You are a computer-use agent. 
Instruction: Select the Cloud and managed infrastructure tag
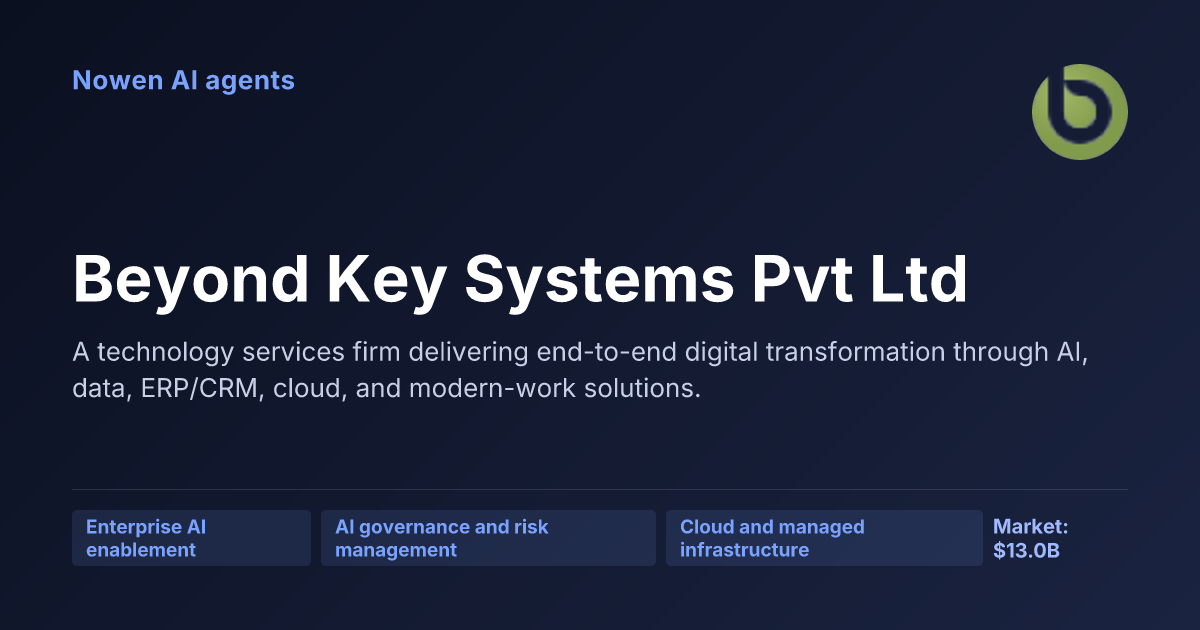pyautogui.click(x=824, y=538)
